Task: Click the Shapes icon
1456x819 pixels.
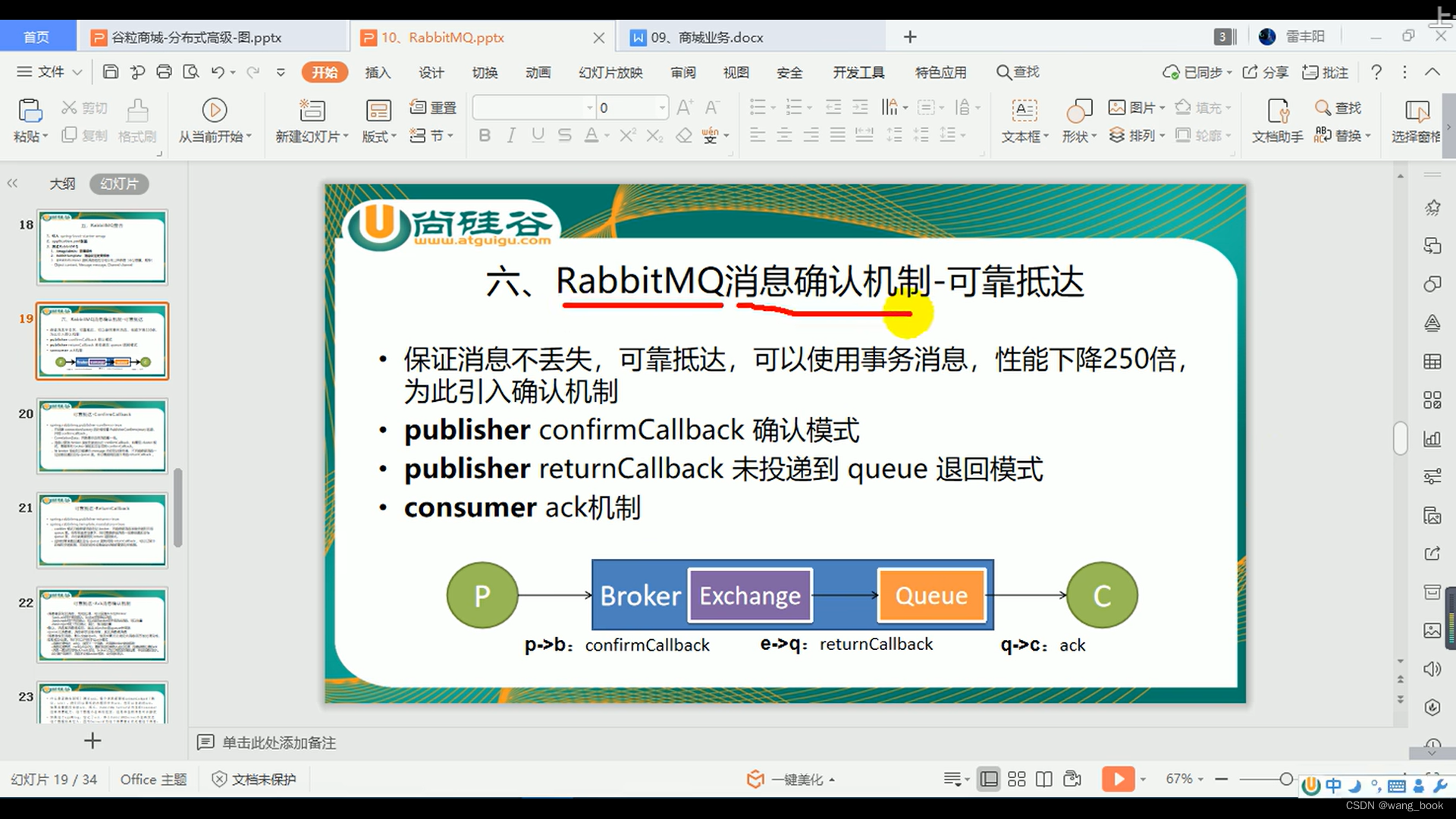Action: [x=1079, y=111]
